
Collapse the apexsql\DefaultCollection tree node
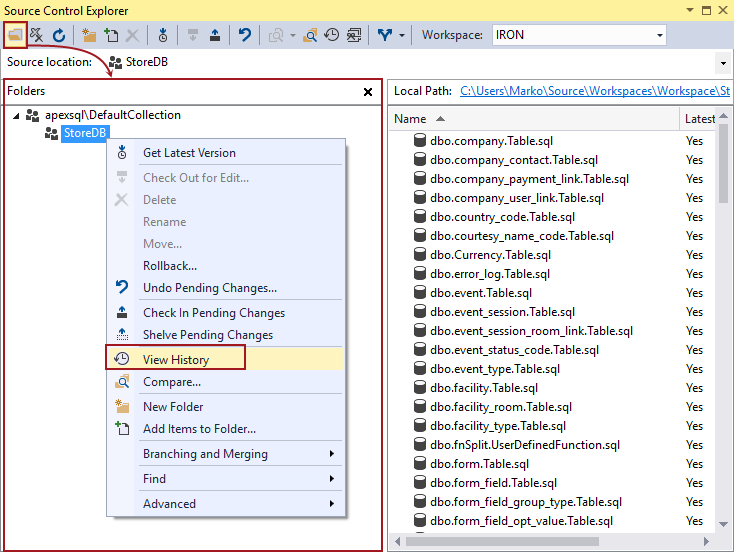click(x=17, y=115)
